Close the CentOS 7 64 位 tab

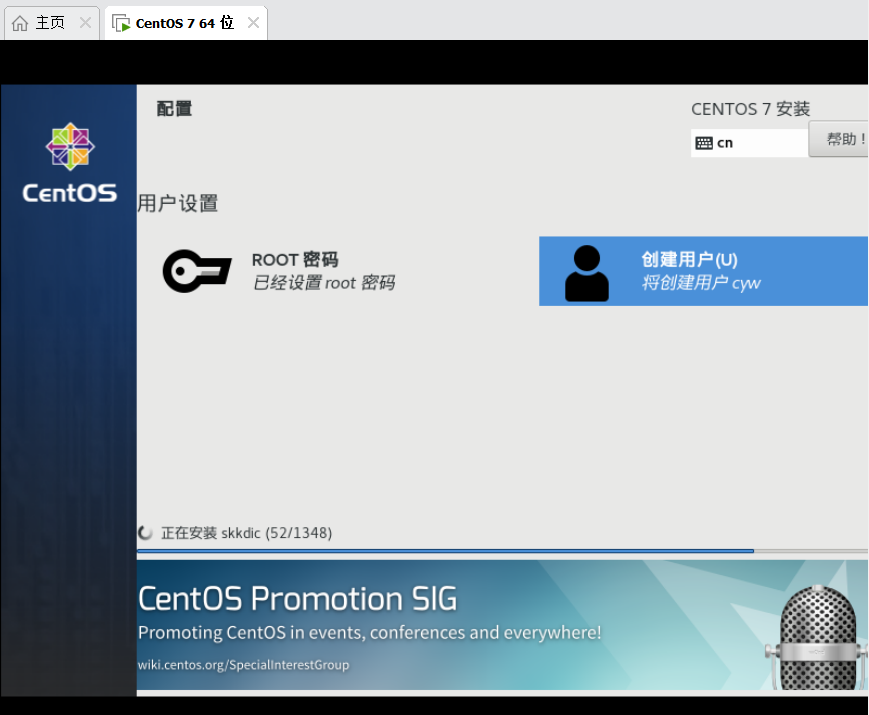(253, 23)
